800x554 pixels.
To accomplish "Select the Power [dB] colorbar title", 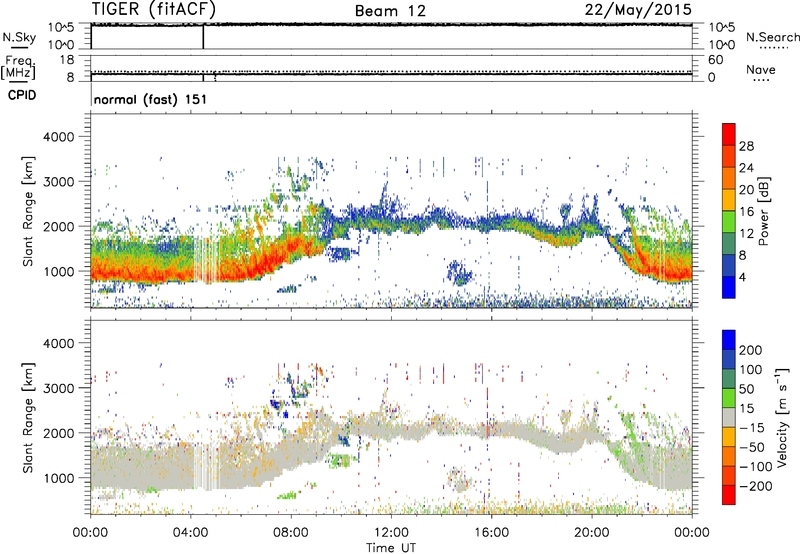I will click(x=764, y=211).
